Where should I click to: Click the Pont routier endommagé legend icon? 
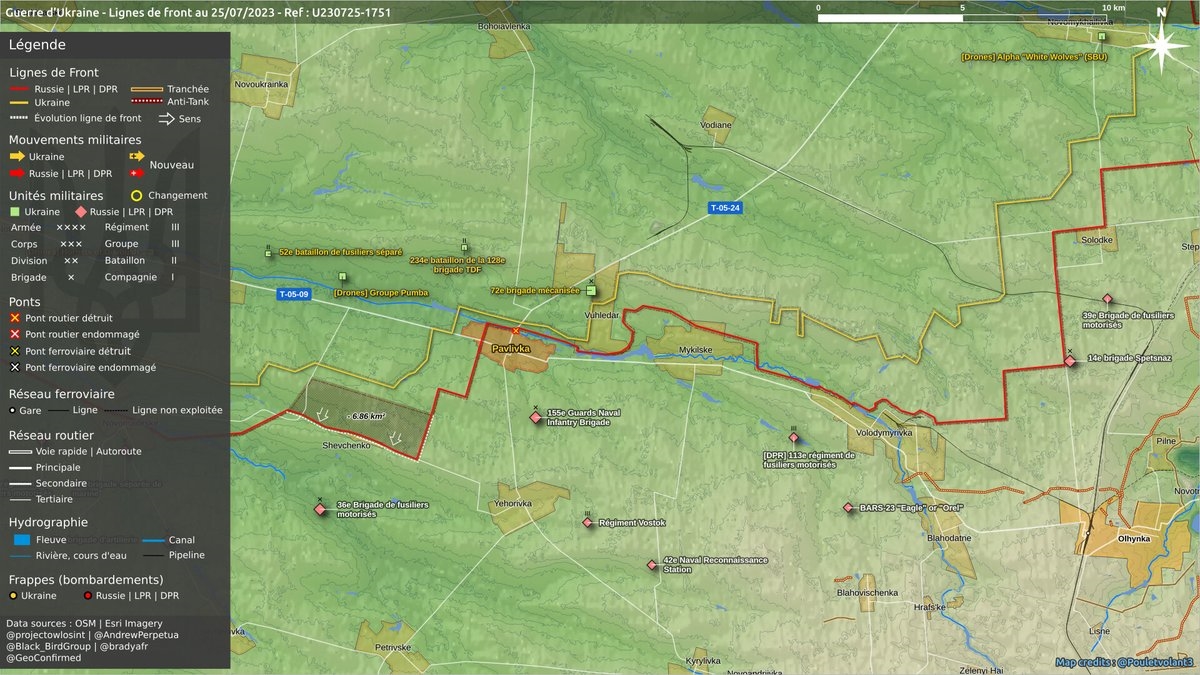coord(15,334)
